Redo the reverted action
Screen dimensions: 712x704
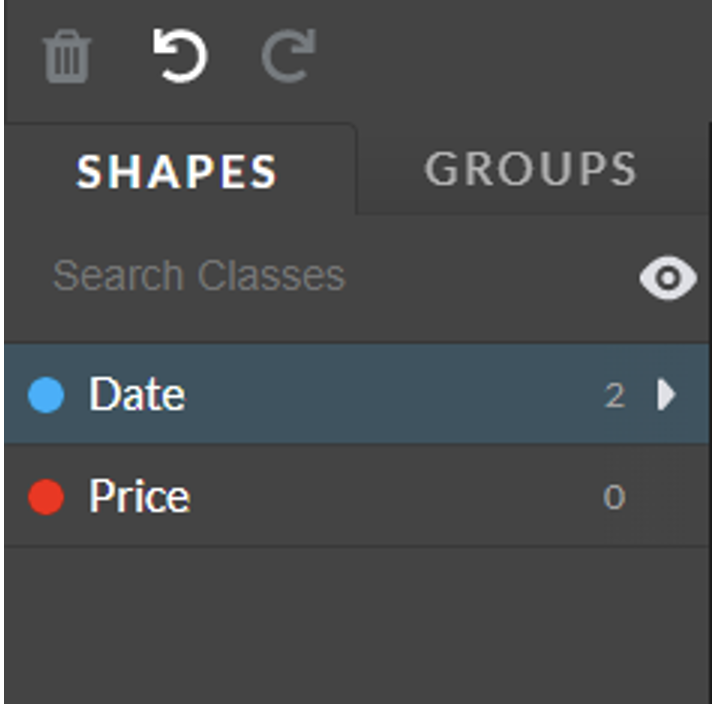pos(289,55)
